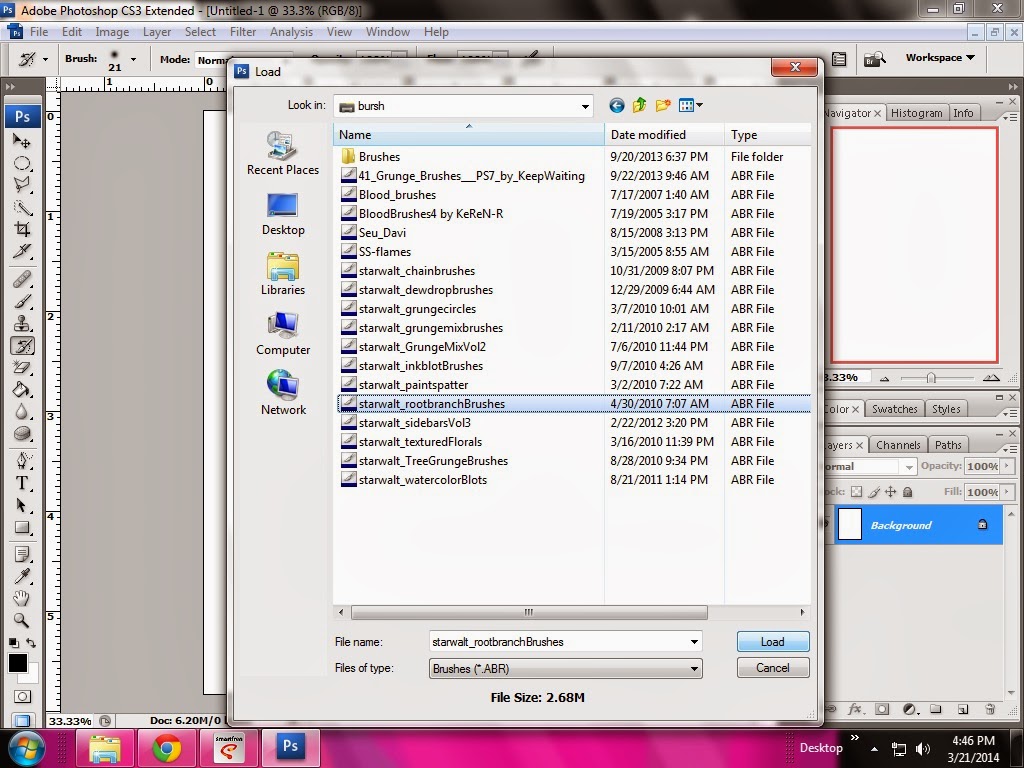Click the Cancel button

coord(772,667)
